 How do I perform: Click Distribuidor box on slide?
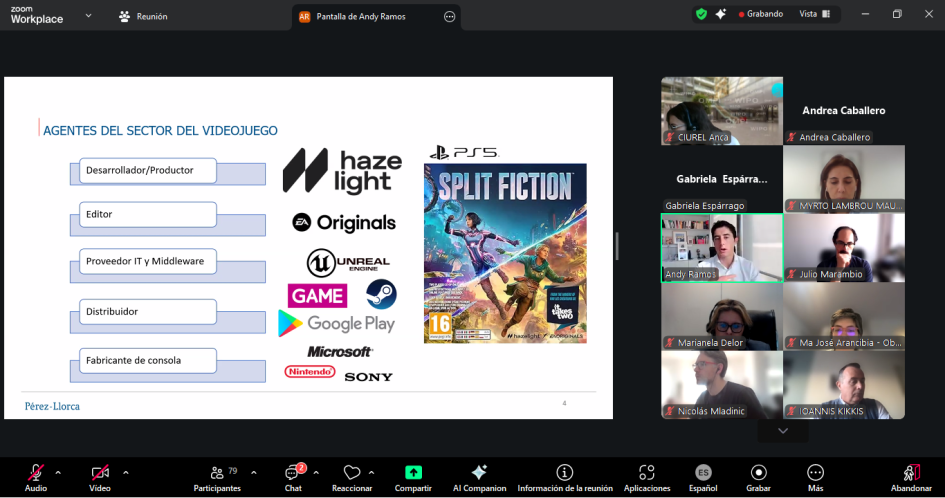(x=148, y=312)
